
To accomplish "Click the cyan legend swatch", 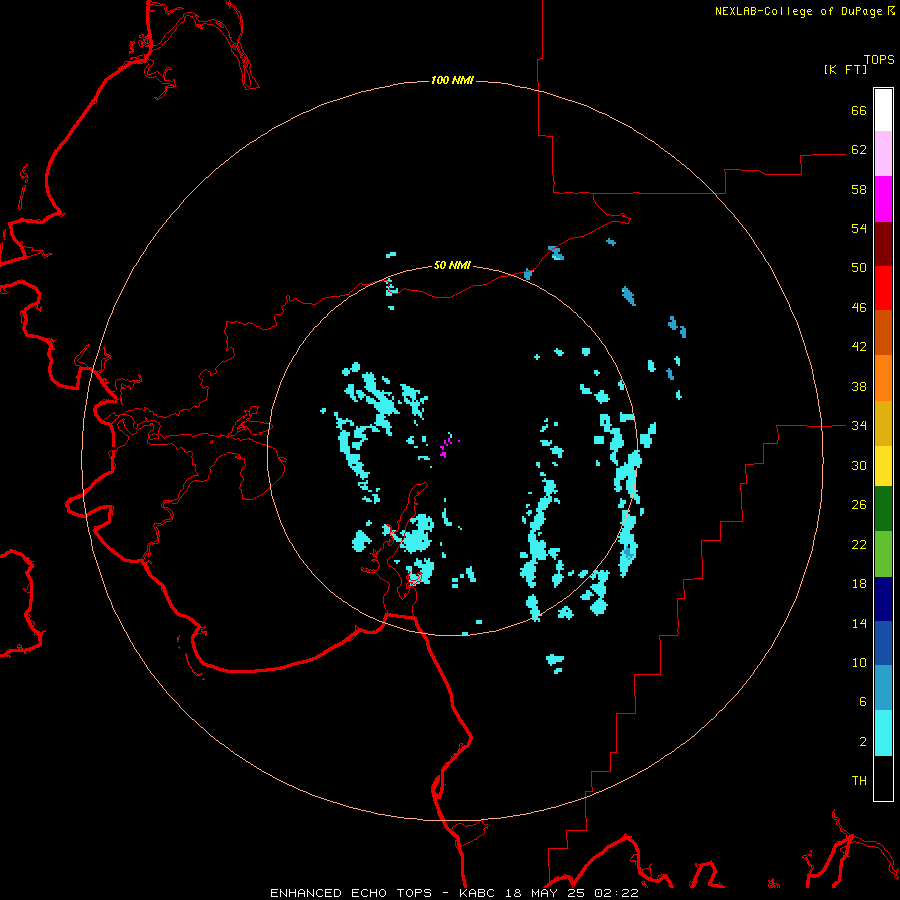I will click(883, 733).
